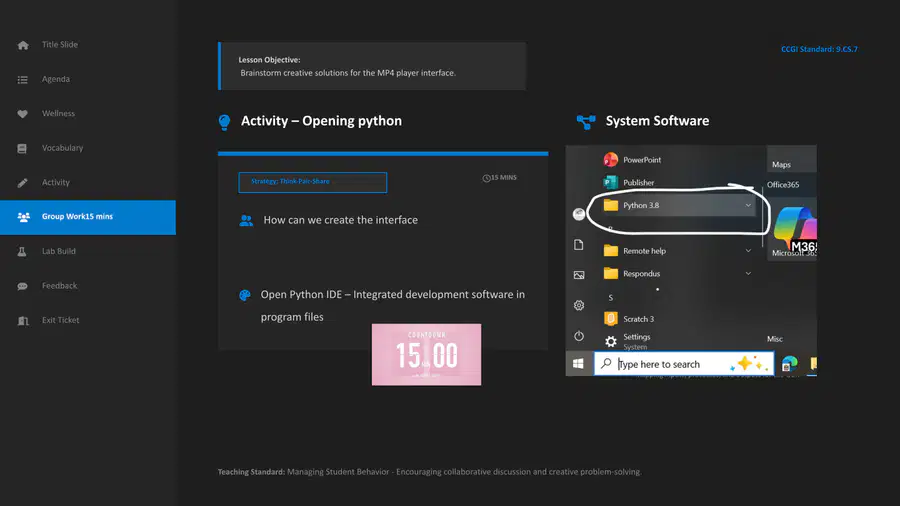Screen dimensions: 900x506
Task: Click the Misc group label
Action: [775, 339]
